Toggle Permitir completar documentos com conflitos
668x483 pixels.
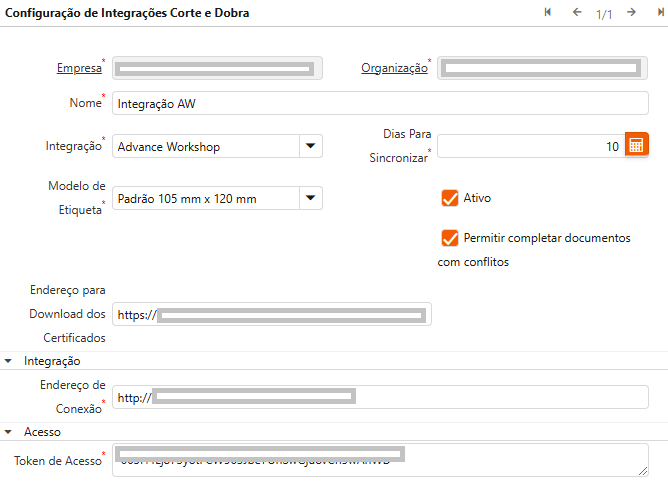pyautogui.click(x=449, y=238)
